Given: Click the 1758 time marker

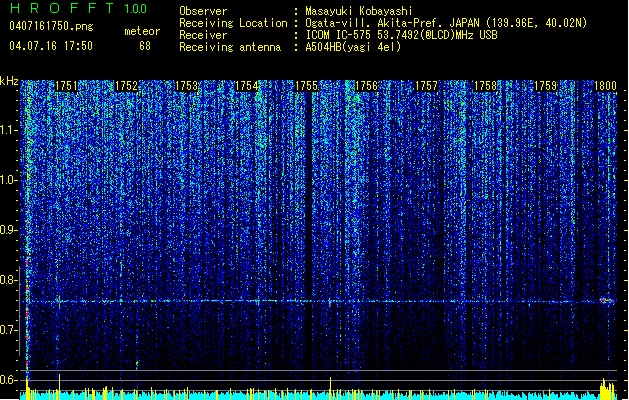Looking at the screenshot, I should (485, 86).
